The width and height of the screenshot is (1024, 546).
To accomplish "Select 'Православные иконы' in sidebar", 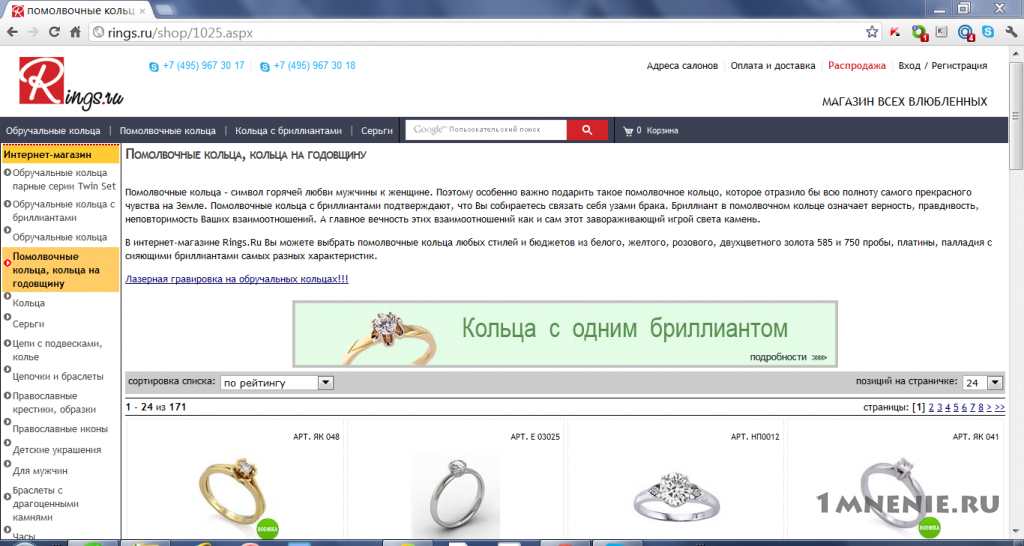I will tap(60, 429).
